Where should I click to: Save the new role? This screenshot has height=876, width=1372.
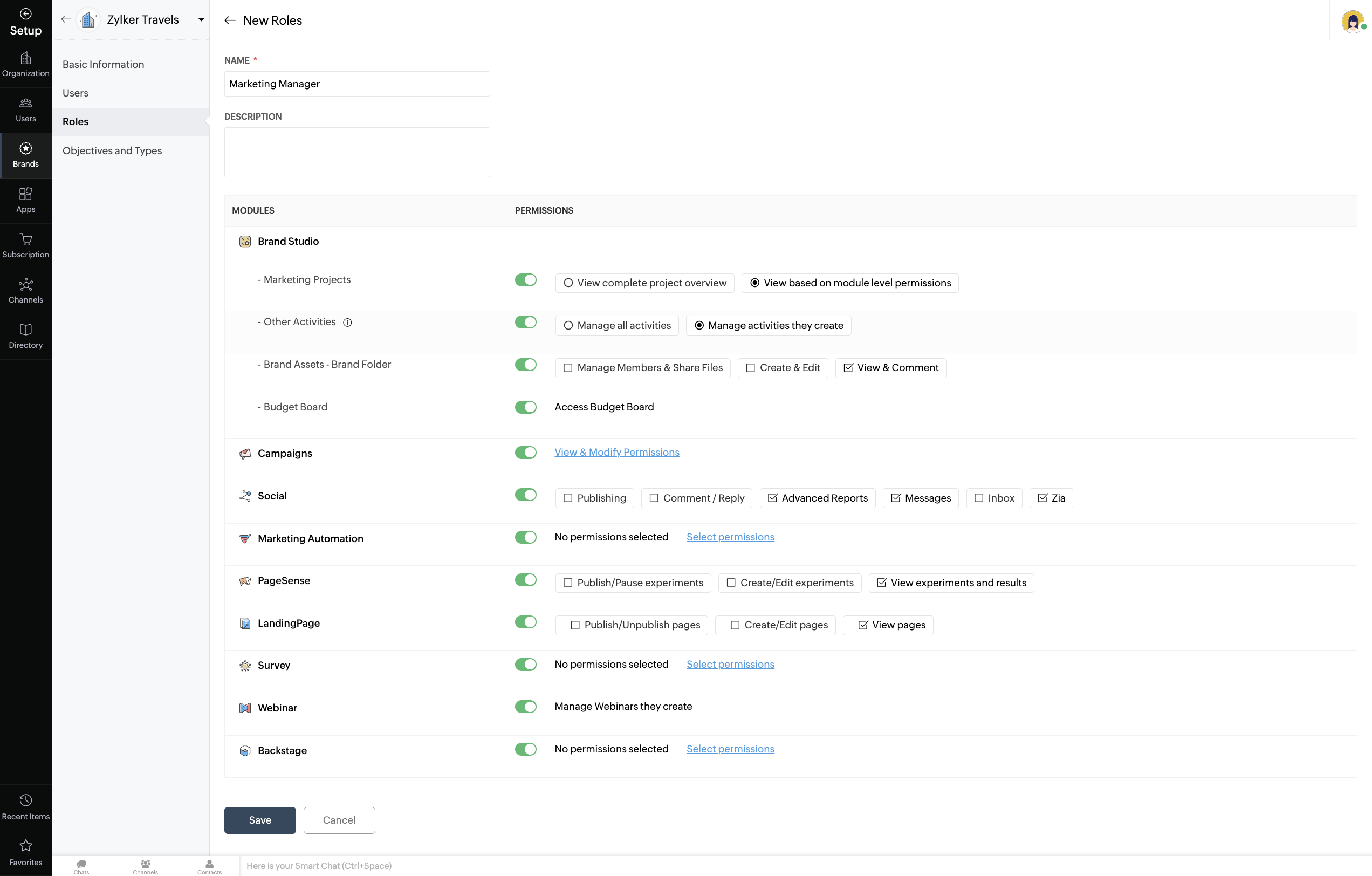(x=260, y=820)
